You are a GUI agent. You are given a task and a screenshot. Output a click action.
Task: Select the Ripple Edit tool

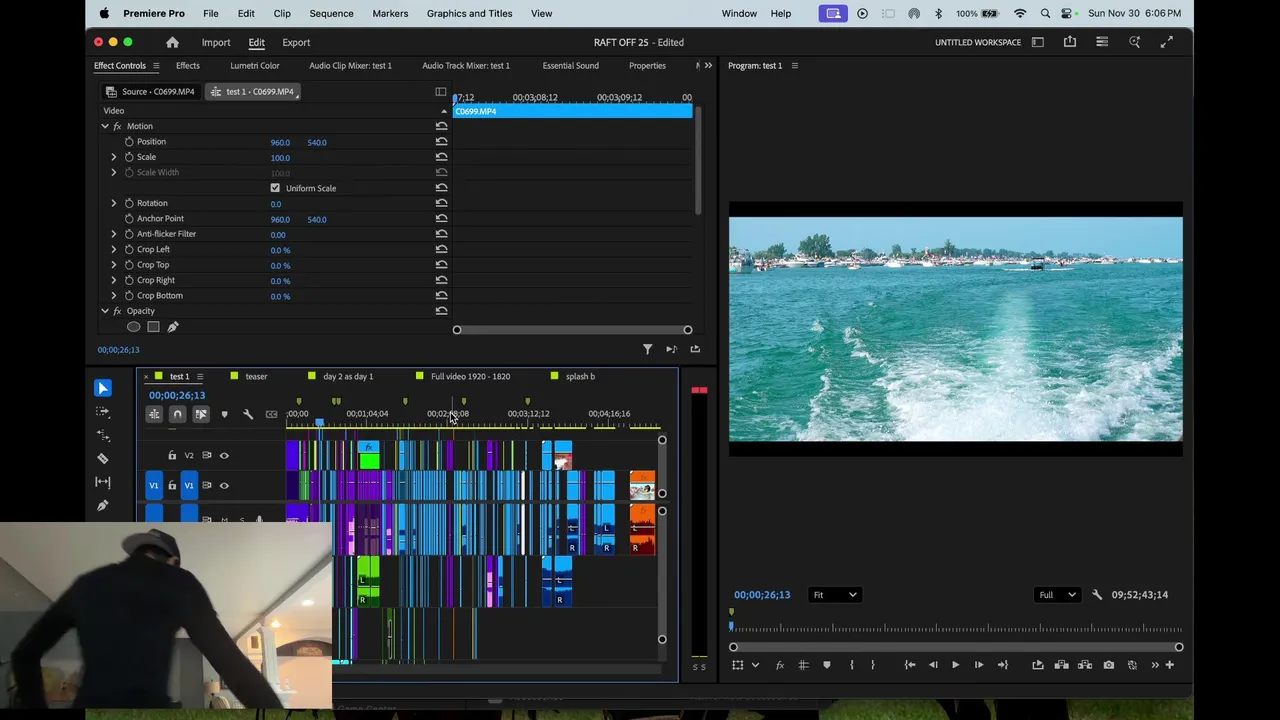(x=103, y=435)
